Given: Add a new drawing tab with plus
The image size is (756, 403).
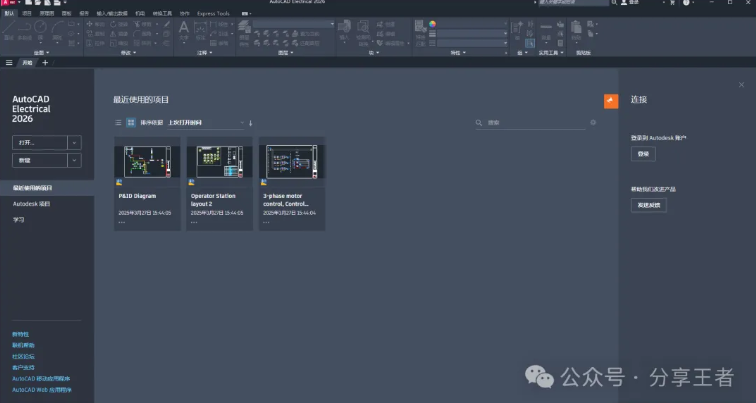Looking at the screenshot, I should click(45, 63).
